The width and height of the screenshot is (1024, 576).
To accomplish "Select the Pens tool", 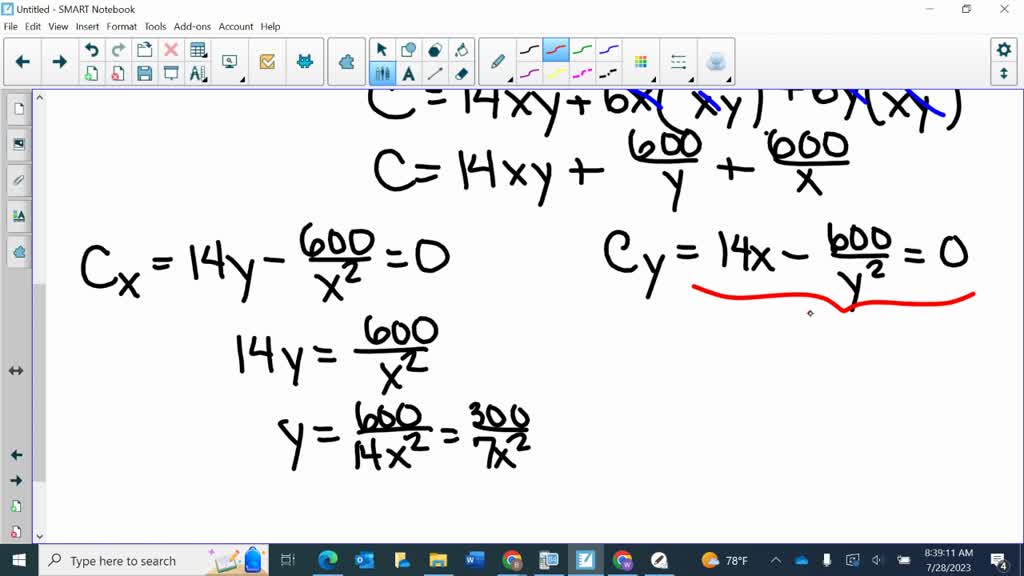I will 382,74.
